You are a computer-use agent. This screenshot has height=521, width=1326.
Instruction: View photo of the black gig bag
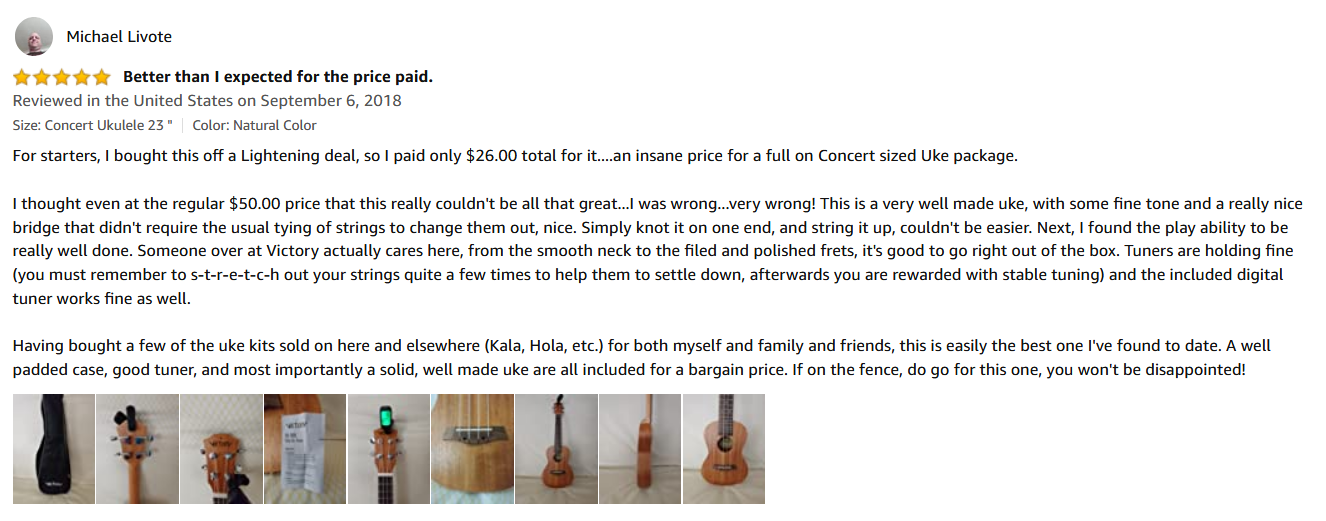pos(54,449)
